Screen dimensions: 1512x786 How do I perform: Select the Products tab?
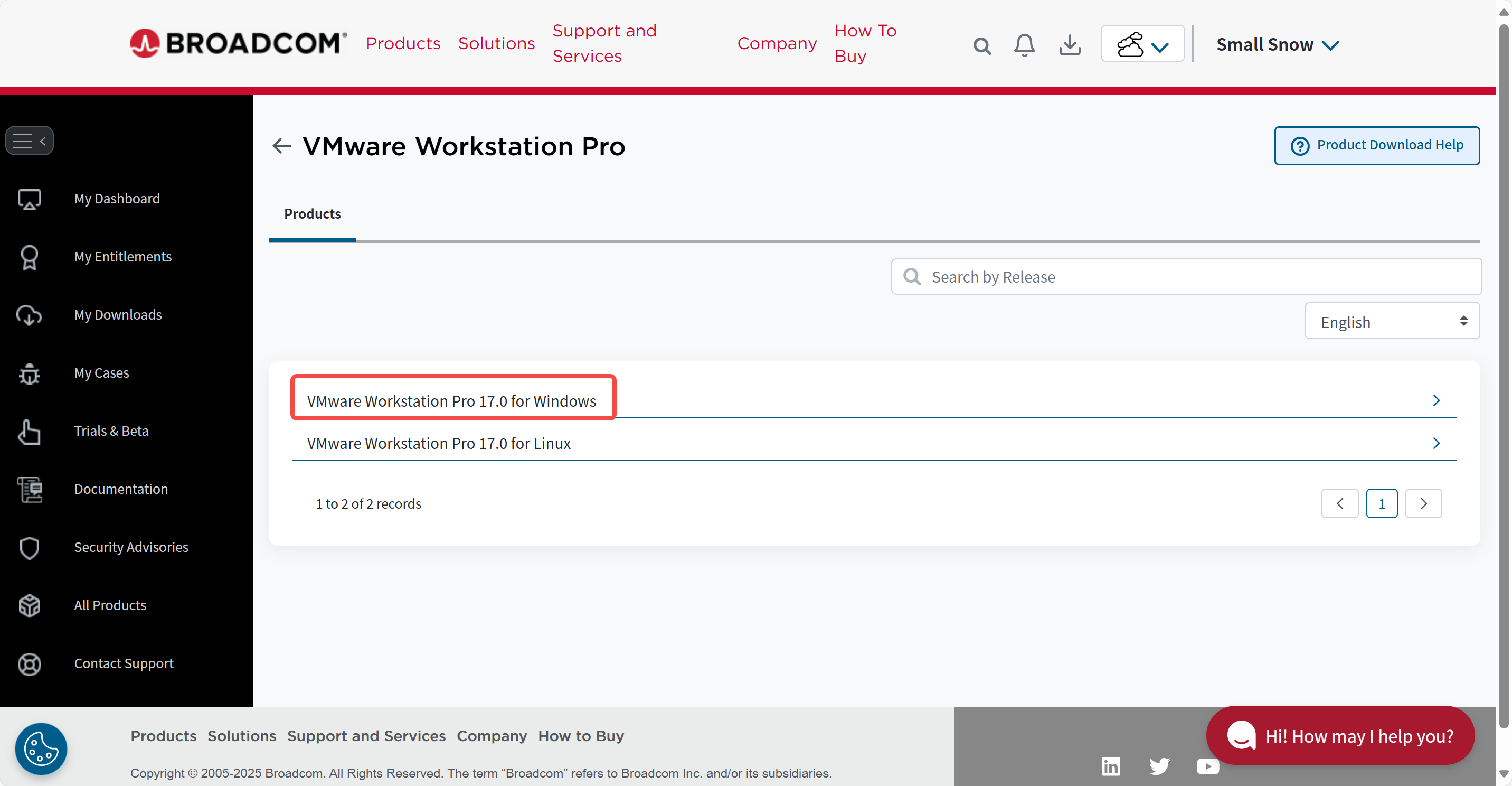click(312, 214)
